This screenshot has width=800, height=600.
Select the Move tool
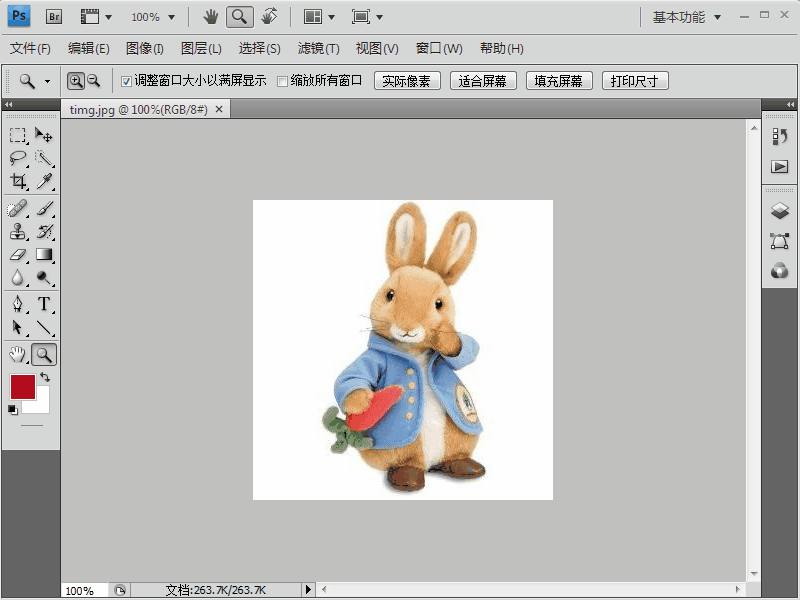point(43,135)
